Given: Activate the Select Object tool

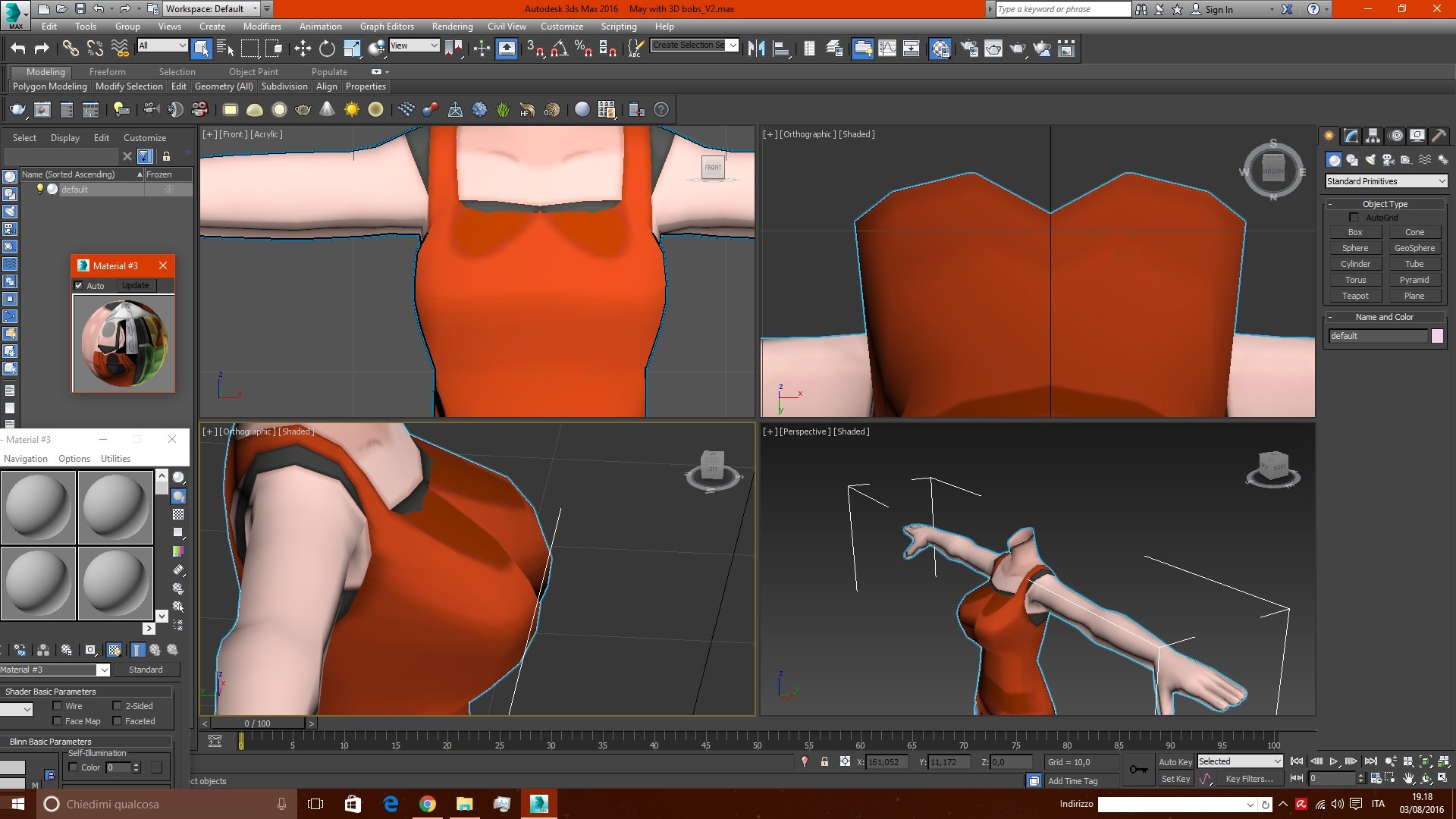Looking at the screenshot, I should pyautogui.click(x=201, y=49).
